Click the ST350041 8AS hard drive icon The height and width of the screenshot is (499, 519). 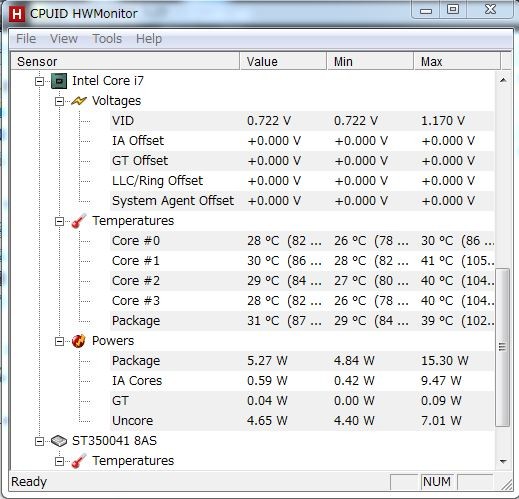[x=59, y=441]
